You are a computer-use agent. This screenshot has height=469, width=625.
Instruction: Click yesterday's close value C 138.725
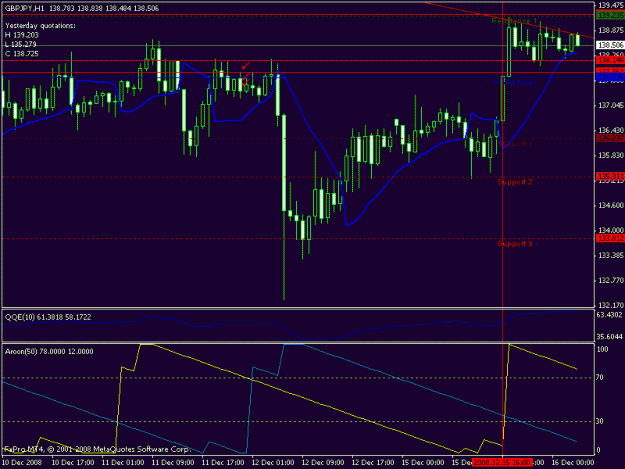[x=22, y=54]
